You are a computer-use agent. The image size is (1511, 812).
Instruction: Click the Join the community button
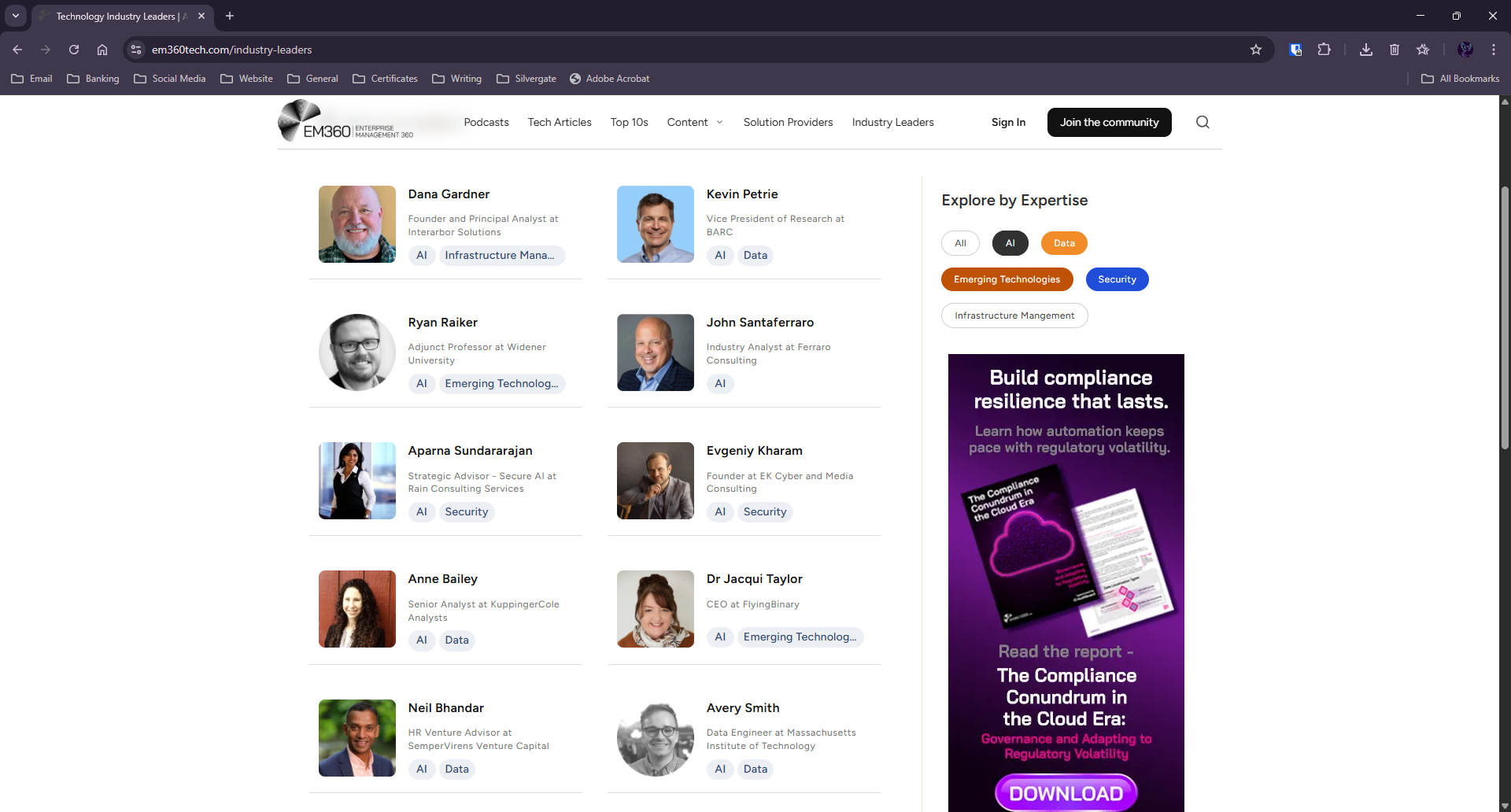coord(1109,122)
